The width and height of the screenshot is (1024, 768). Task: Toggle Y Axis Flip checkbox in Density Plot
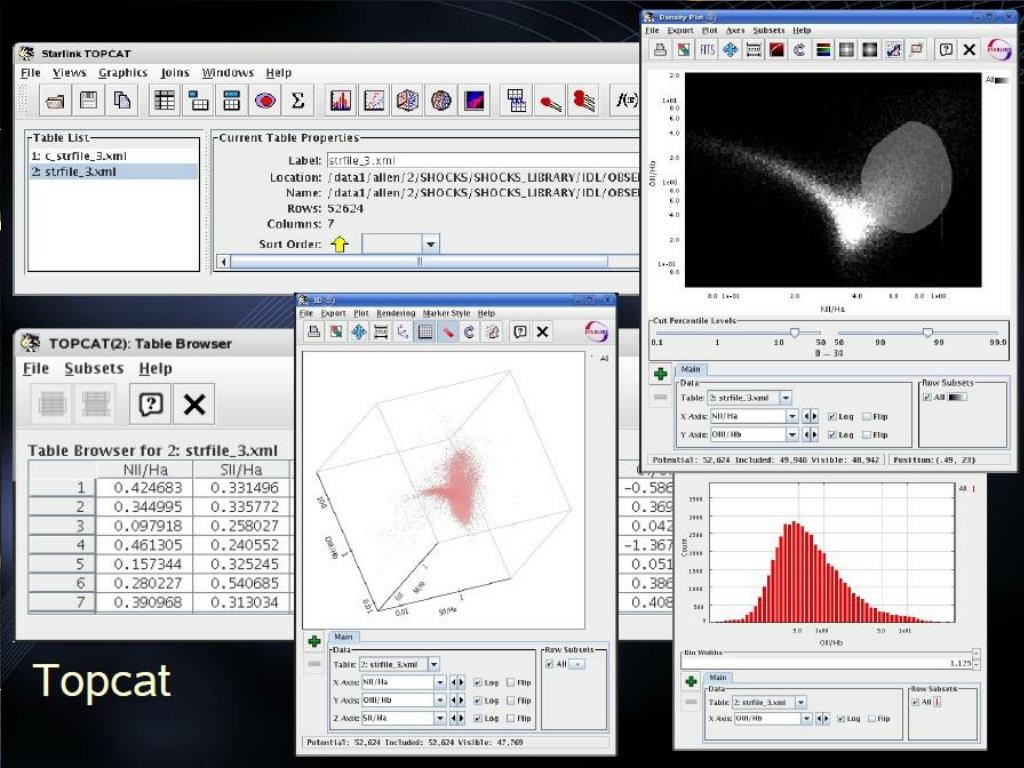pyautogui.click(x=867, y=434)
